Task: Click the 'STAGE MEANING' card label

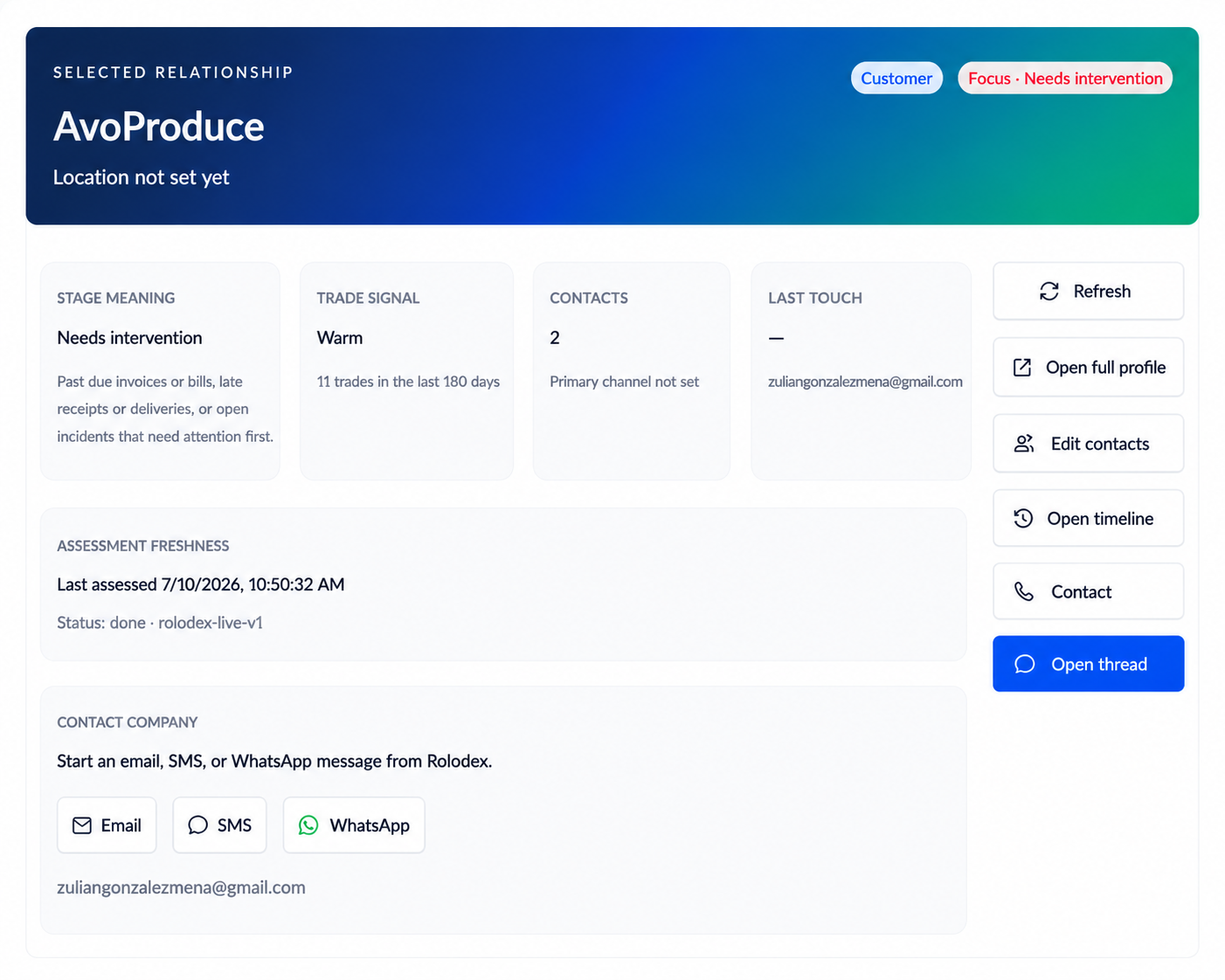Action: [116, 298]
